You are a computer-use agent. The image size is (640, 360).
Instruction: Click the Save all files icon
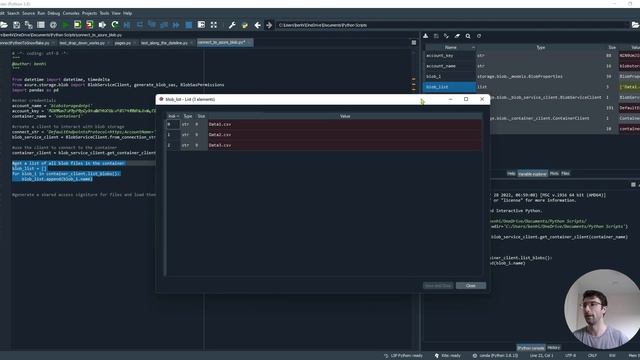pos(29,25)
